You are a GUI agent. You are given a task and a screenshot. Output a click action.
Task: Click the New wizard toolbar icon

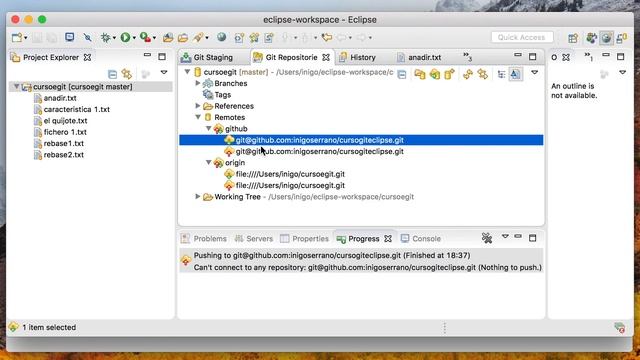coord(17,38)
